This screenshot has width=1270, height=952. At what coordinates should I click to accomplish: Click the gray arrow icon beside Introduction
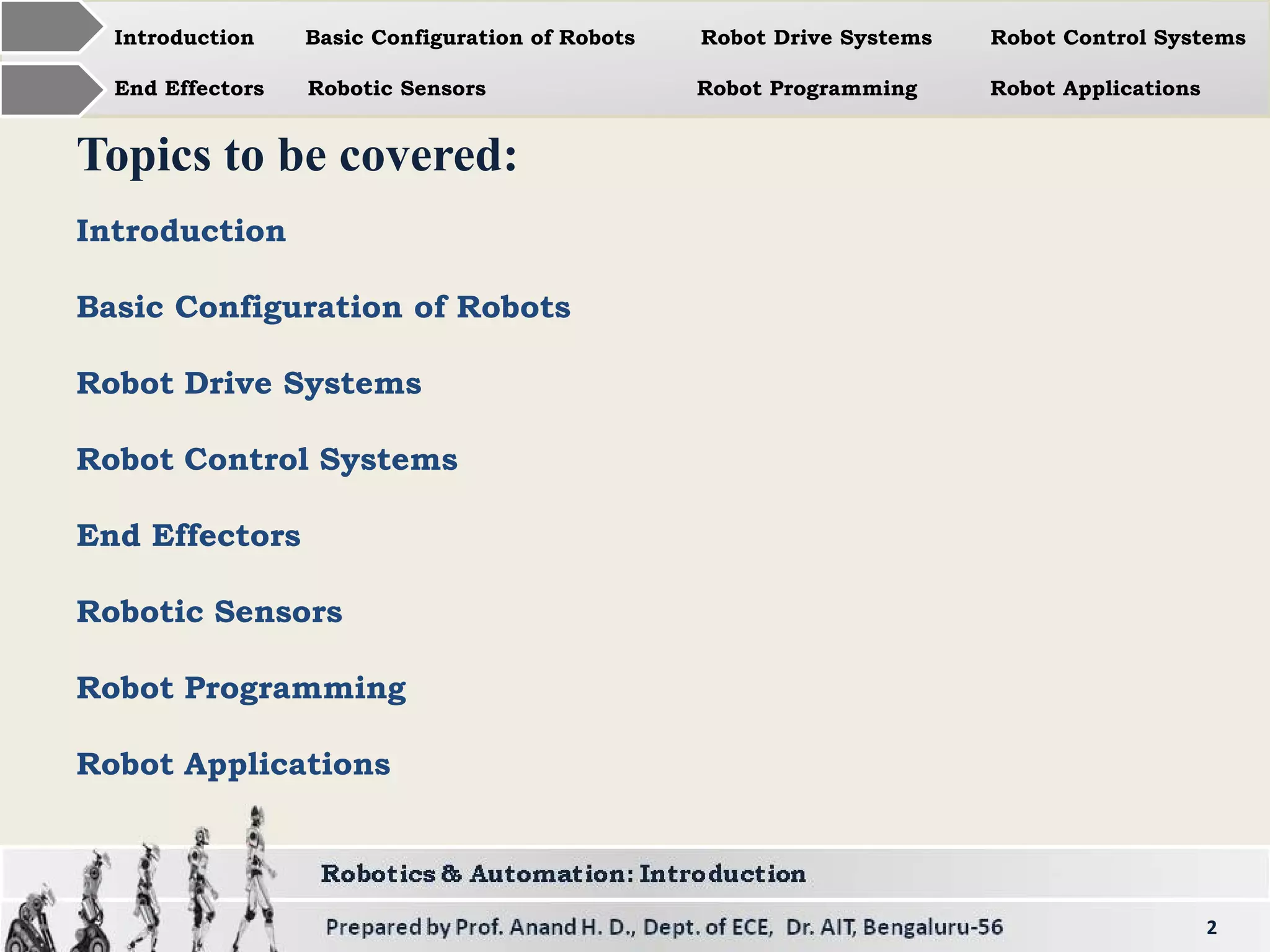52,27
